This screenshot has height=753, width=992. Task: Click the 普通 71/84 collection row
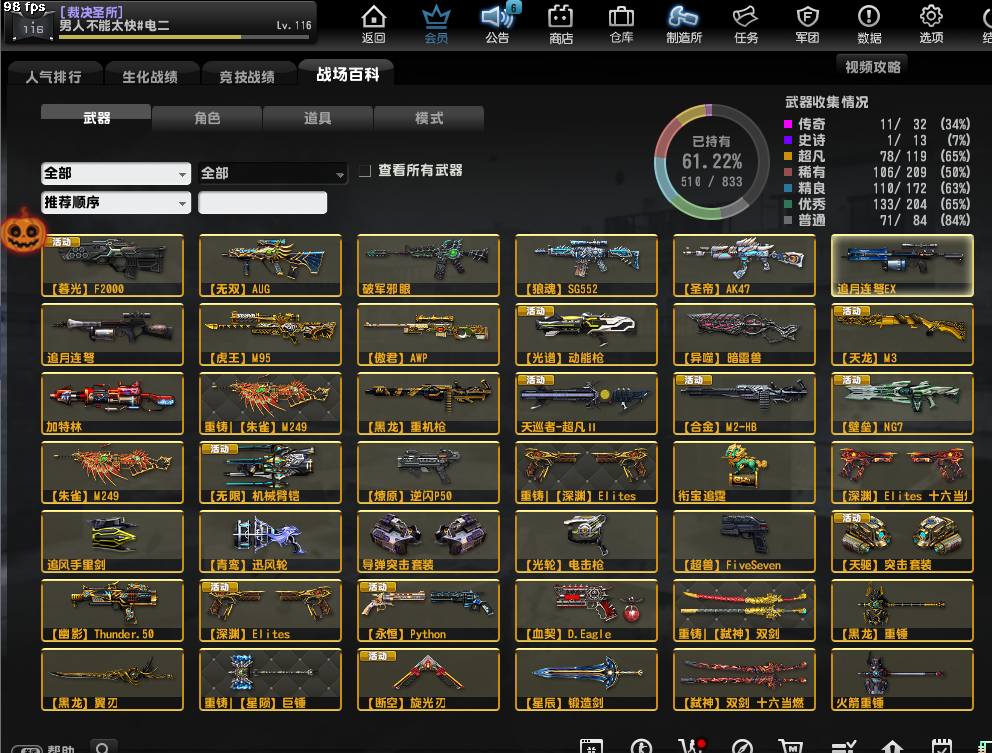(x=877, y=220)
